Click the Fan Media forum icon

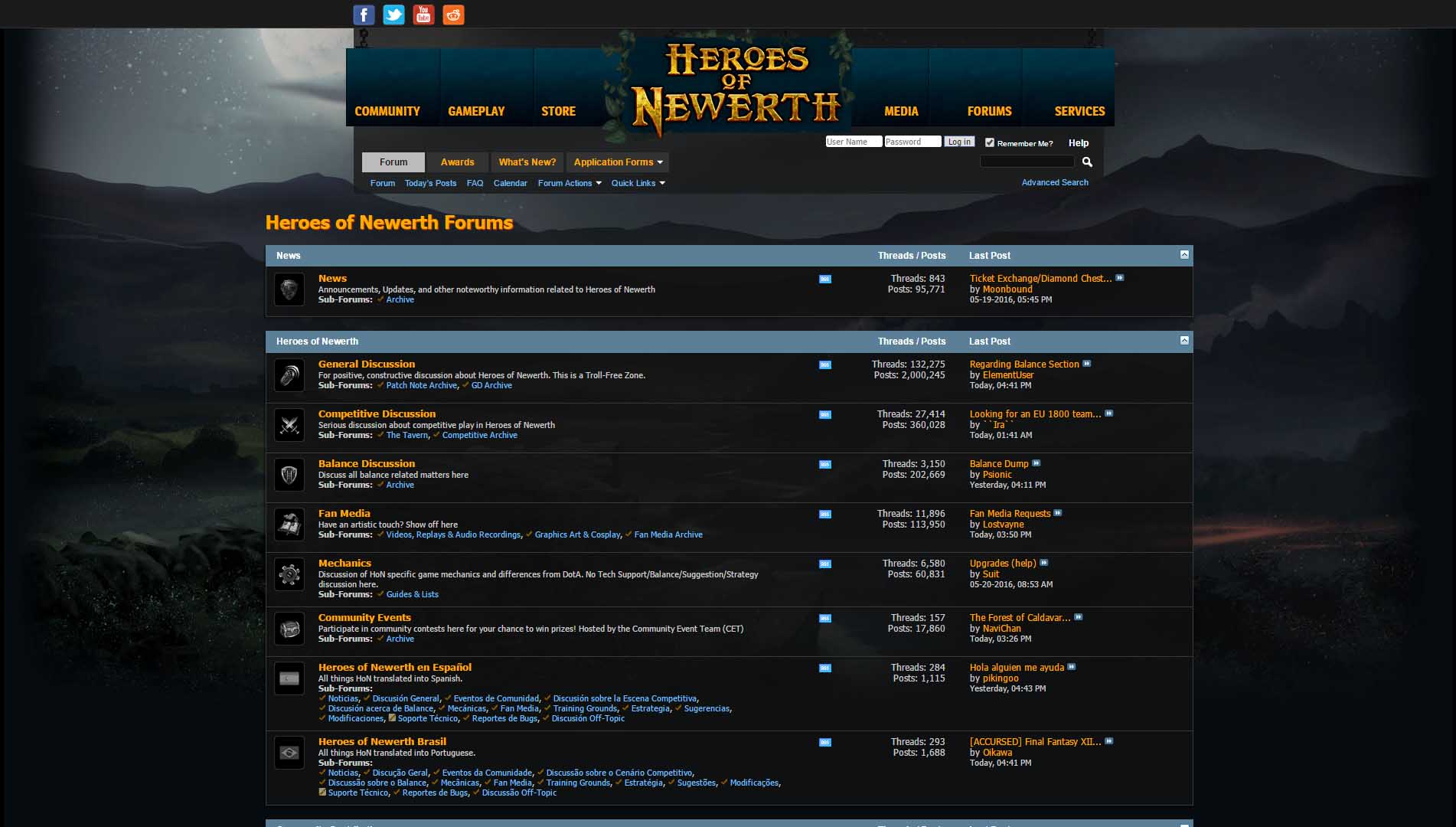(289, 525)
